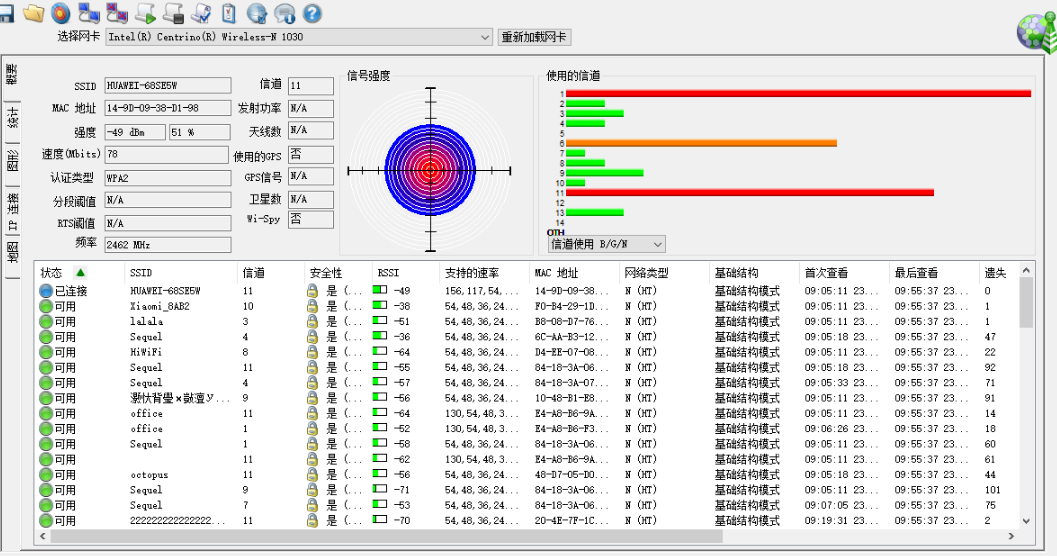Click the green globe app logo
This screenshot has width=1057, height=556.
1037,32
